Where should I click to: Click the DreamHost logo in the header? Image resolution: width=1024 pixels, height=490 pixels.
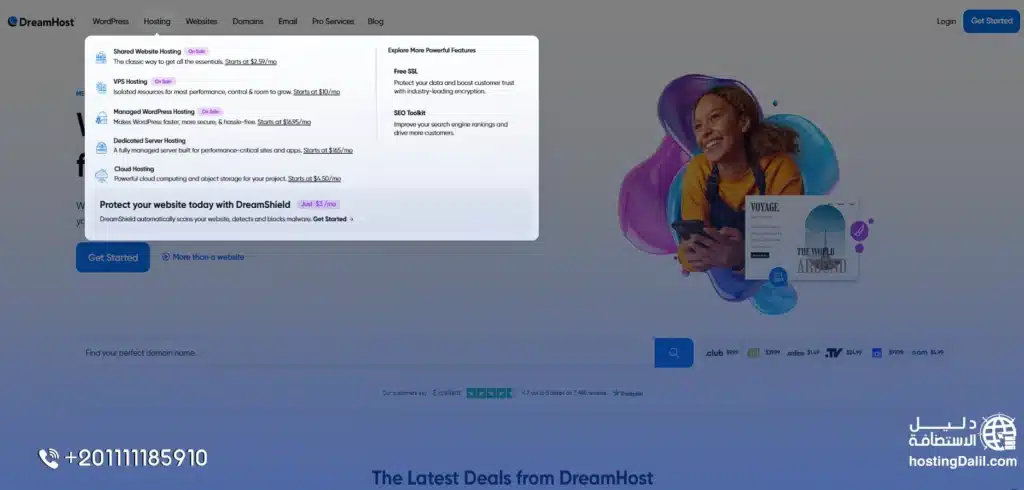tap(46, 21)
